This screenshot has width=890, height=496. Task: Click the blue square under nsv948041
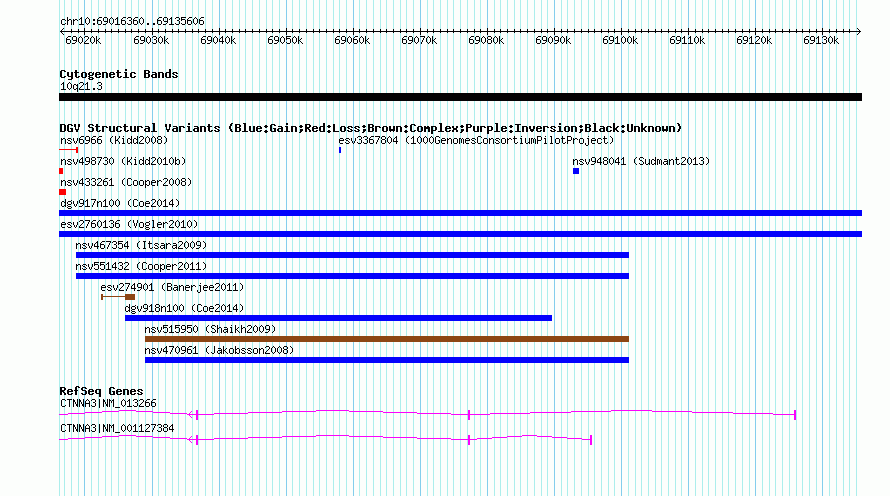(x=576, y=171)
